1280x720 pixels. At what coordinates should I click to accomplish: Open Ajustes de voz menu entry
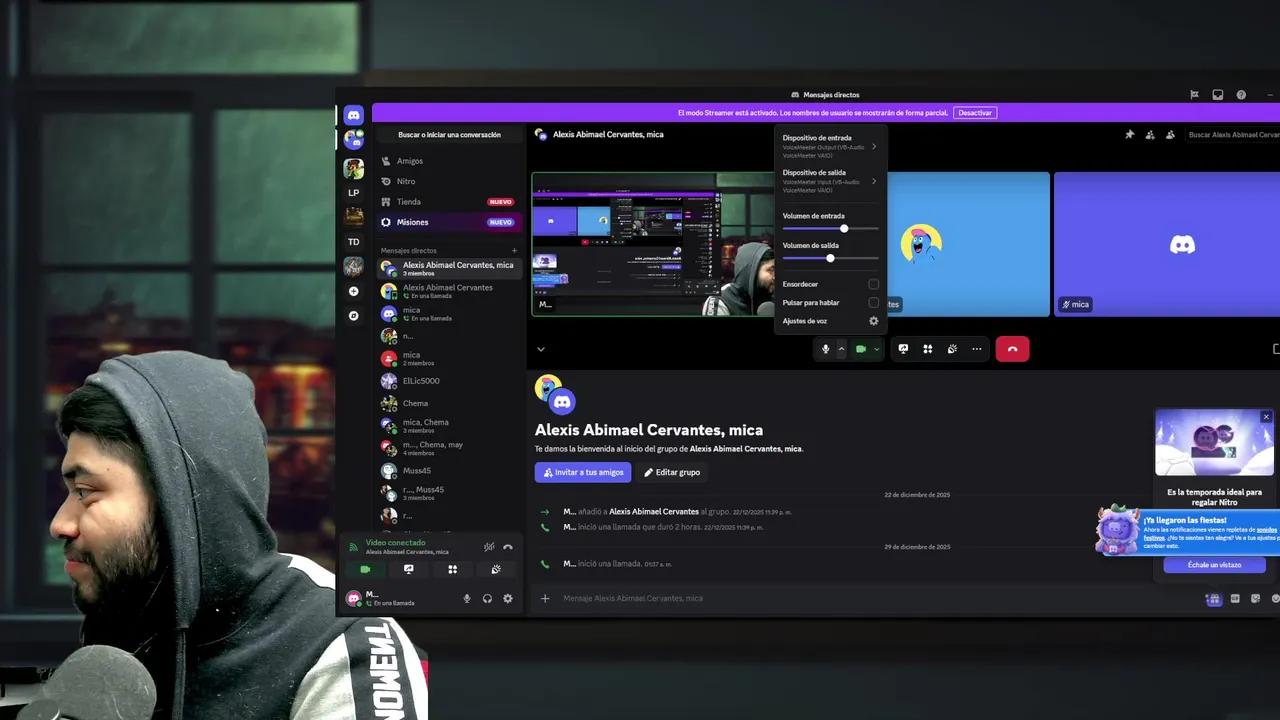tap(830, 321)
